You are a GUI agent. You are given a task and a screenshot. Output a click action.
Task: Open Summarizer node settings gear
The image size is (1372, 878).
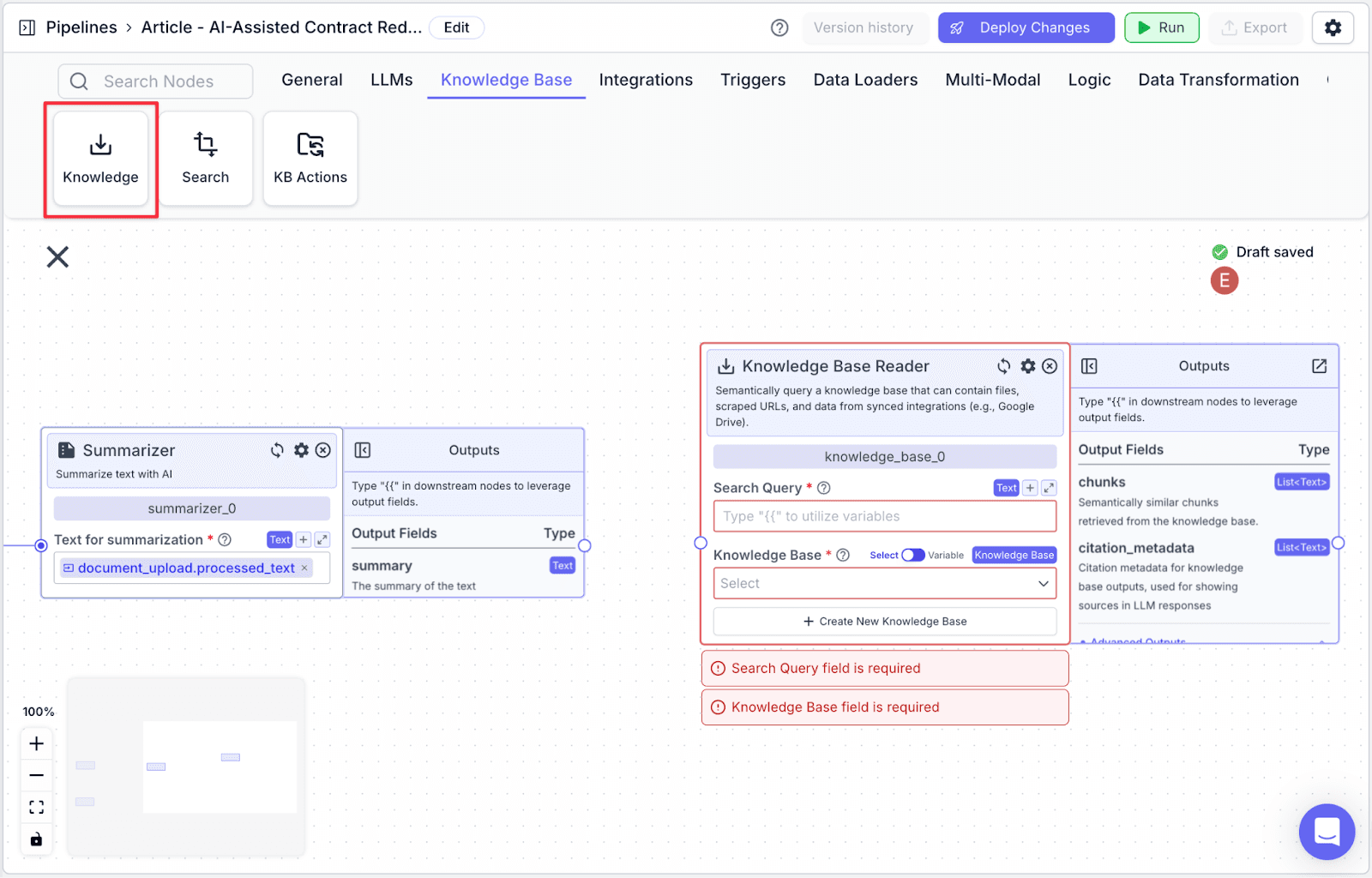(x=301, y=450)
